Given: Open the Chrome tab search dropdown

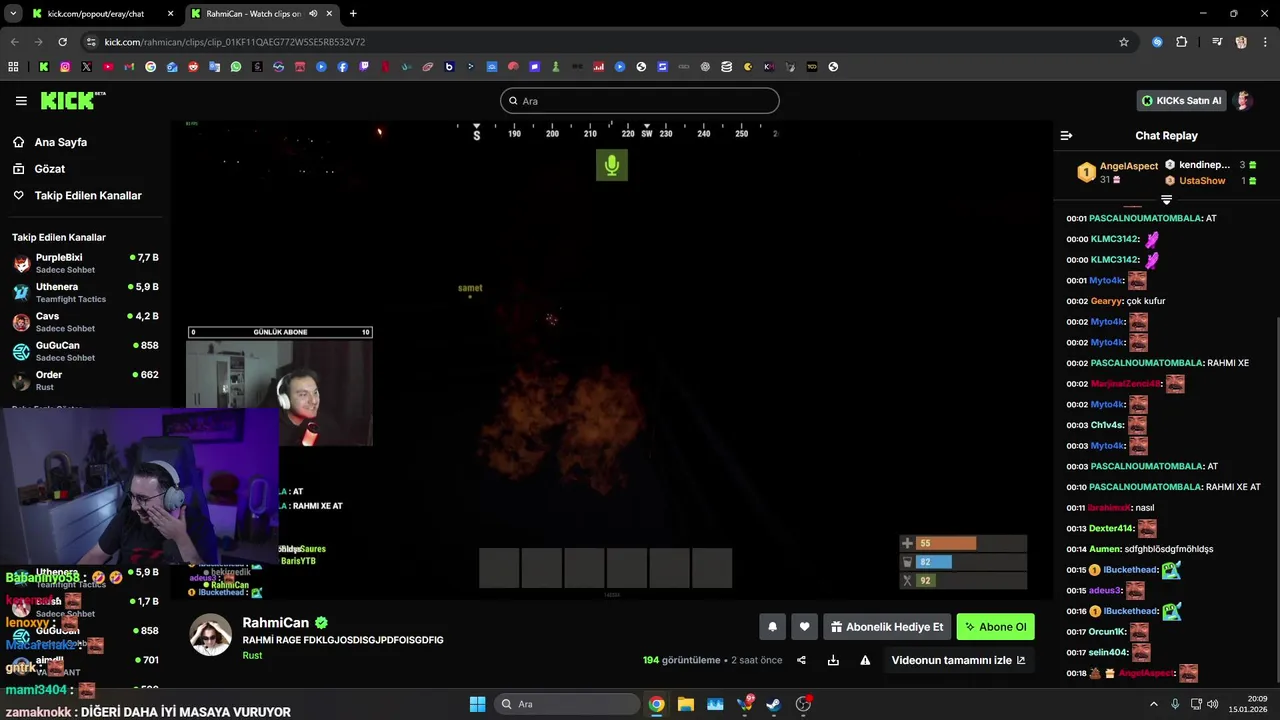Looking at the screenshot, I should [x=13, y=14].
